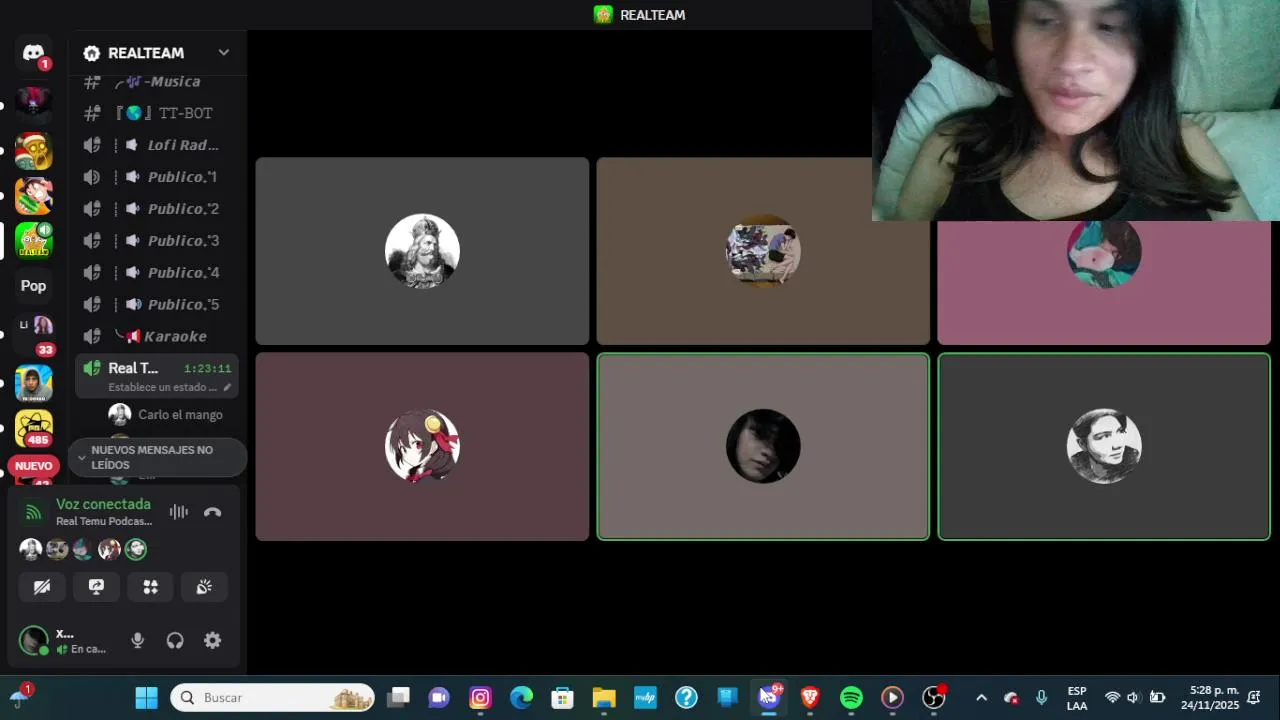This screenshot has width=1280, height=720.
Task: Join the Publico.°2 voice channel
Action: tap(158, 209)
